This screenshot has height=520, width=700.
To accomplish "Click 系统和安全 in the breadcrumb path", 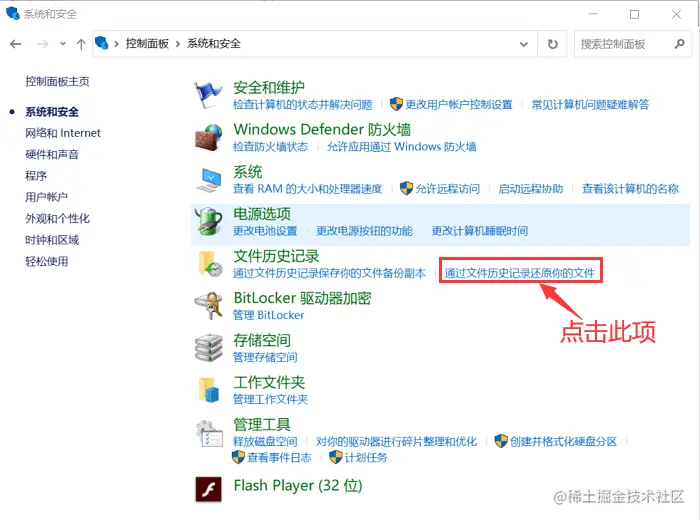I will tap(214, 43).
